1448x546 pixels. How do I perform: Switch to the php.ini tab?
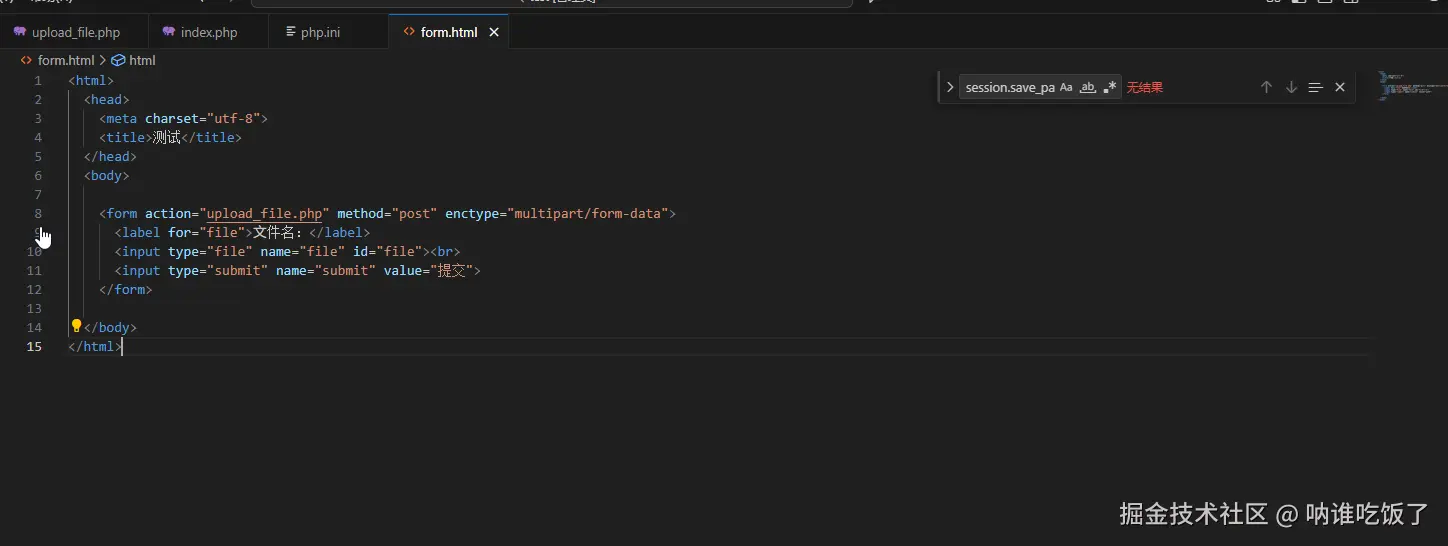[320, 32]
